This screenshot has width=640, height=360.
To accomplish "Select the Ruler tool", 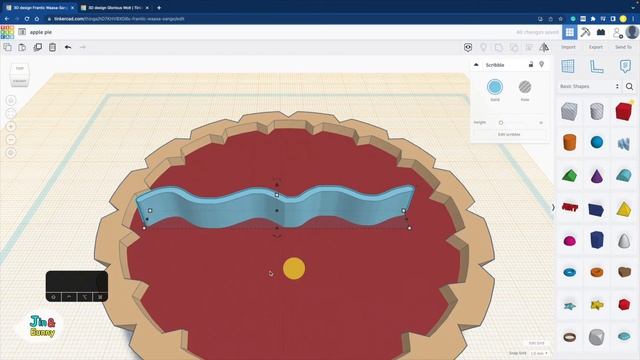I will click(596, 66).
